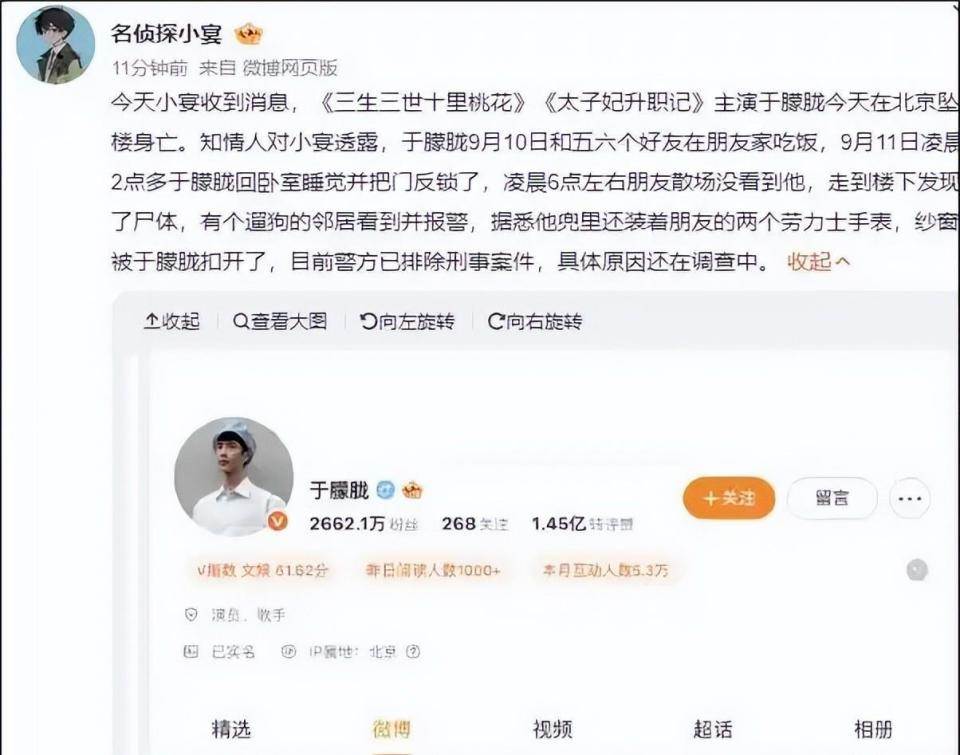The image size is (960, 755).
Task: Open 于朦胧 profile avatar picture
Action: click(x=234, y=477)
